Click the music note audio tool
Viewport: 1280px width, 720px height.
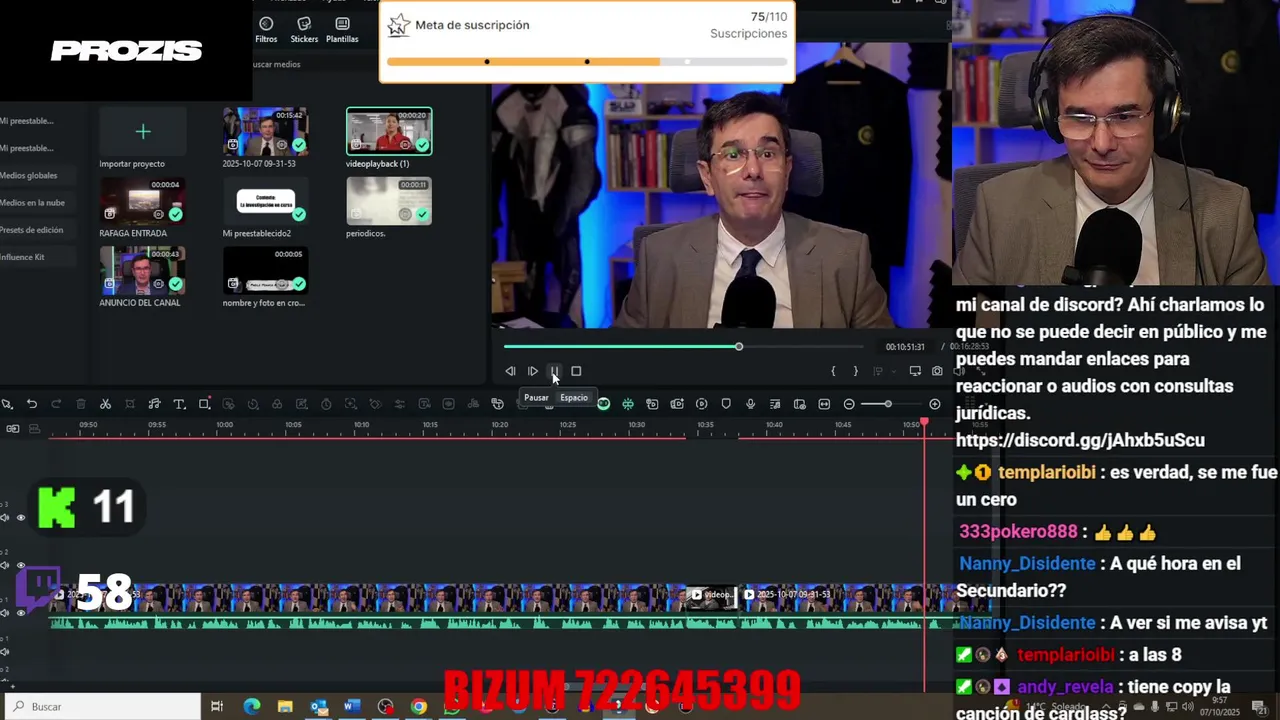(x=154, y=404)
